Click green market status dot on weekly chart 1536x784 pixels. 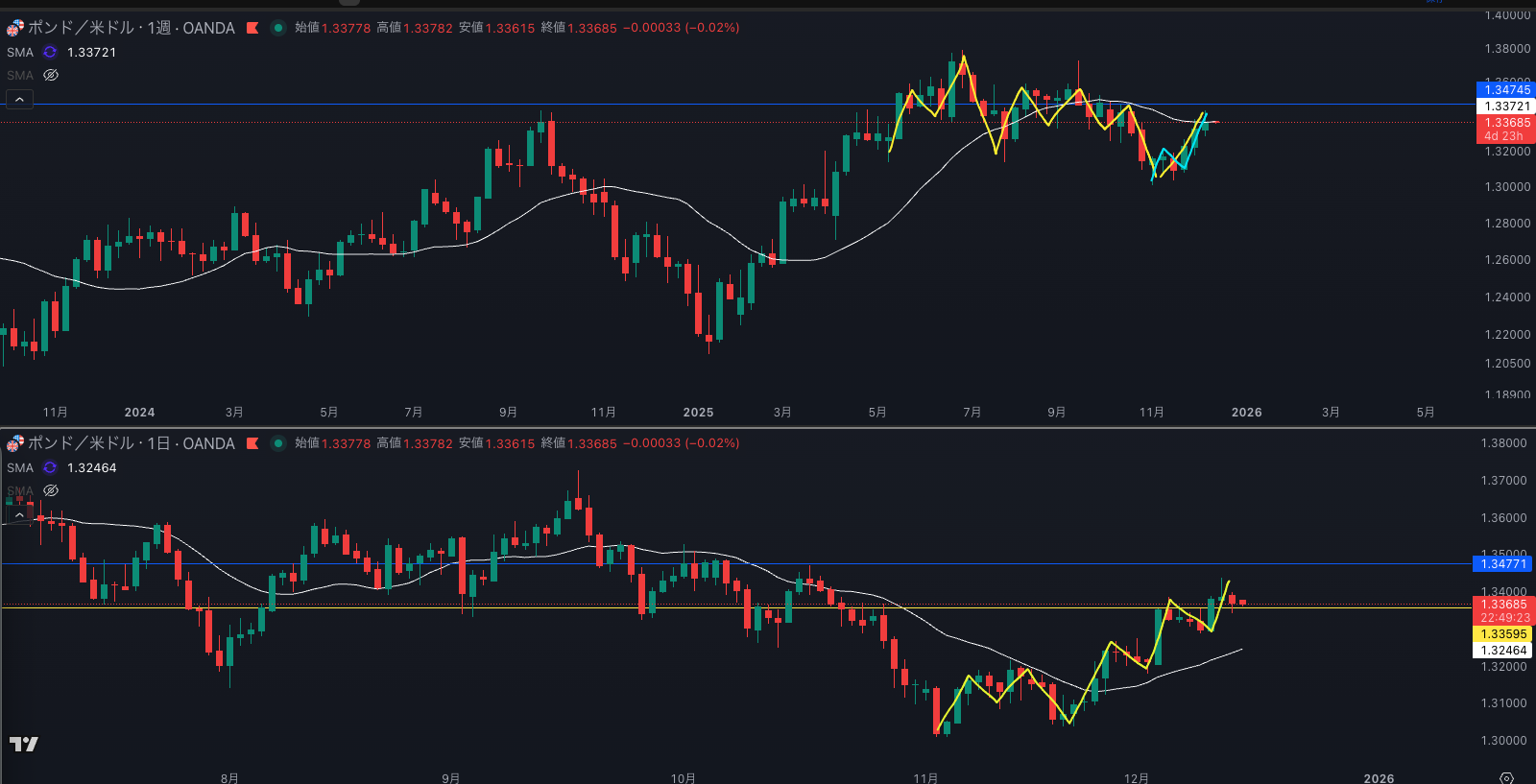(x=277, y=28)
